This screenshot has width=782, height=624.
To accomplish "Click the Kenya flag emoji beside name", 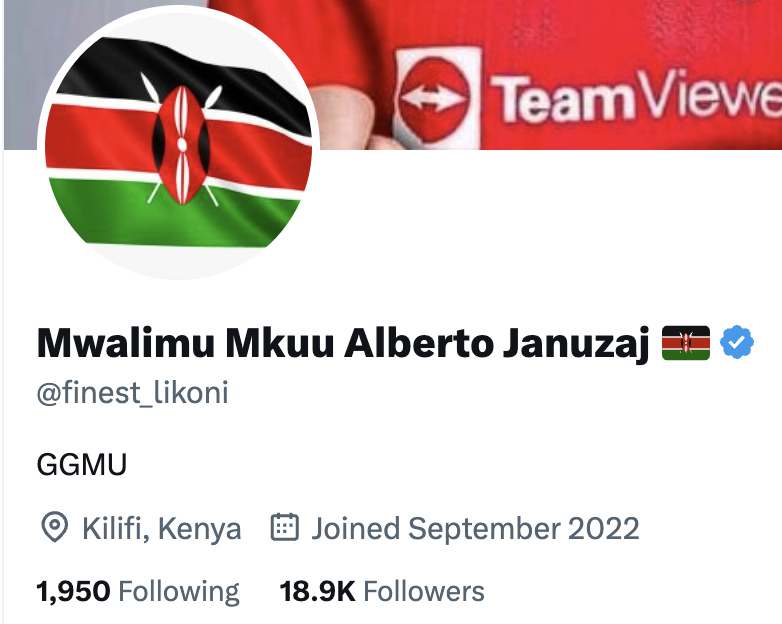I will point(686,343).
